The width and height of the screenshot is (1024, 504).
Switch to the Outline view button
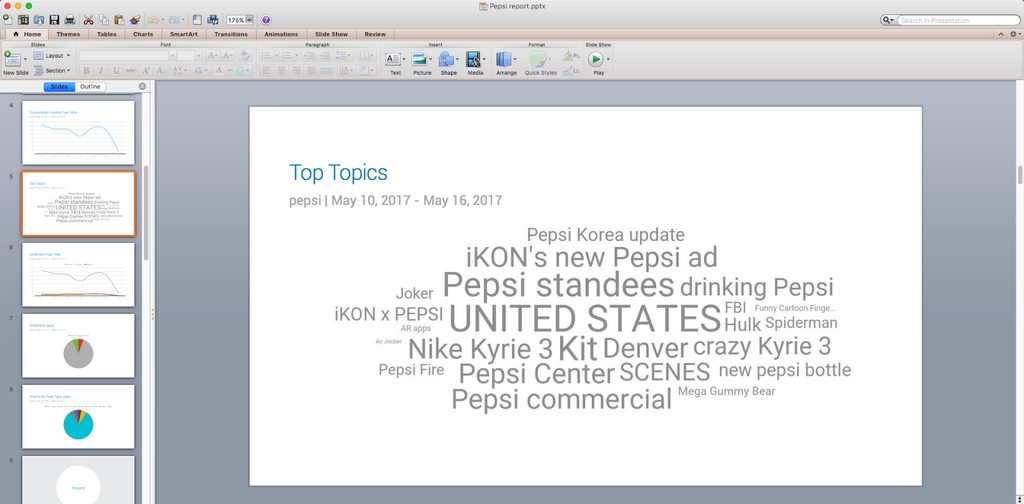pyautogui.click(x=91, y=87)
